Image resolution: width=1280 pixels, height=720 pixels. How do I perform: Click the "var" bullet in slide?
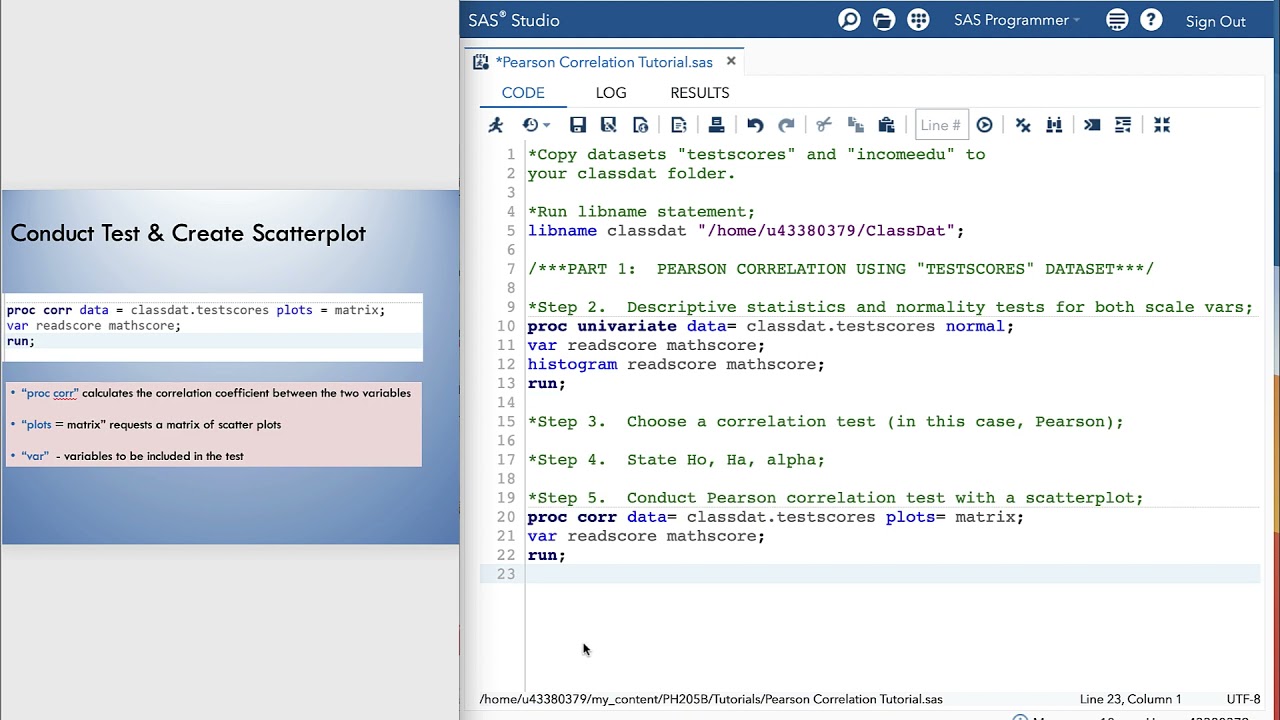click(x=132, y=456)
